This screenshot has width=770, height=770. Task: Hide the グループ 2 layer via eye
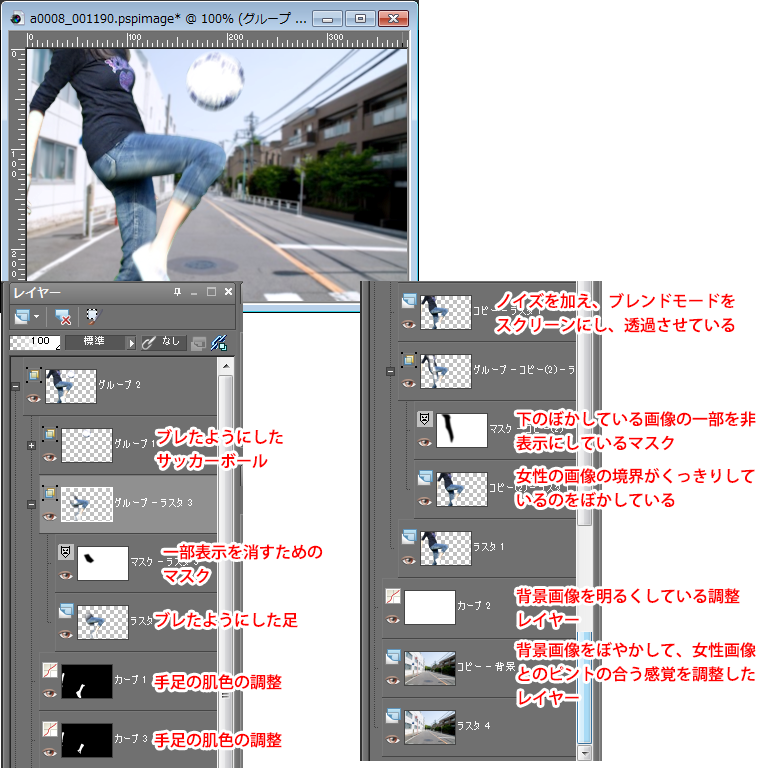point(34,398)
